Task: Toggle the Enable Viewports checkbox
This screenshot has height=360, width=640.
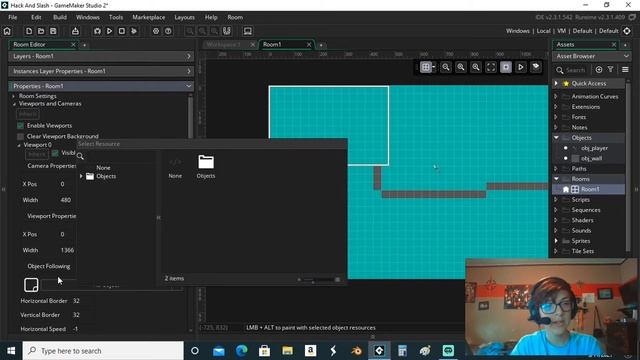Action: click(x=20, y=126)
